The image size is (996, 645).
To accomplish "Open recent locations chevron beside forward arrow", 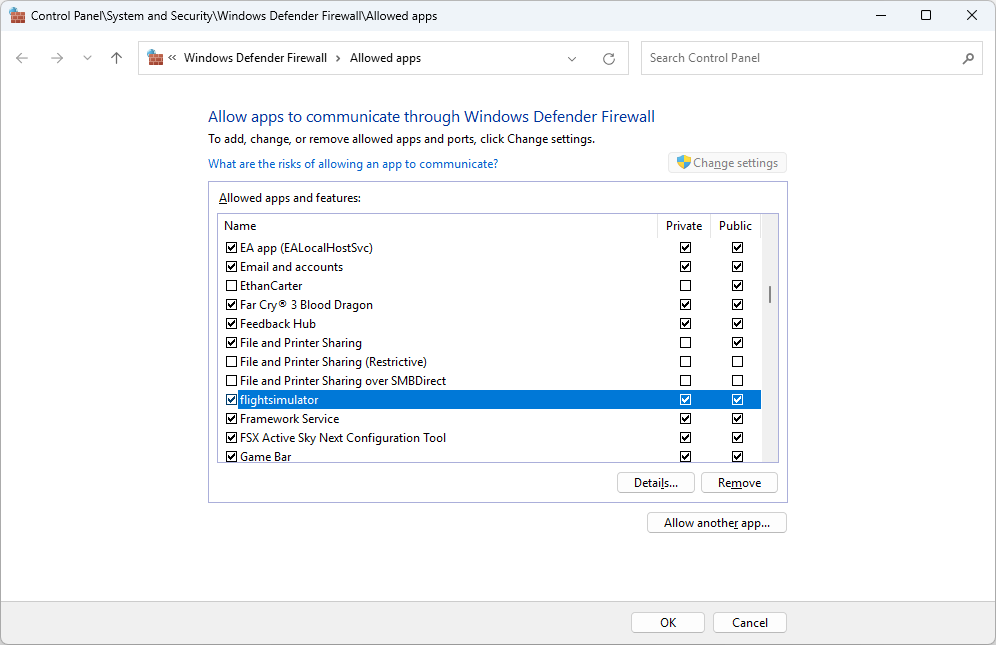I will 87,58.
